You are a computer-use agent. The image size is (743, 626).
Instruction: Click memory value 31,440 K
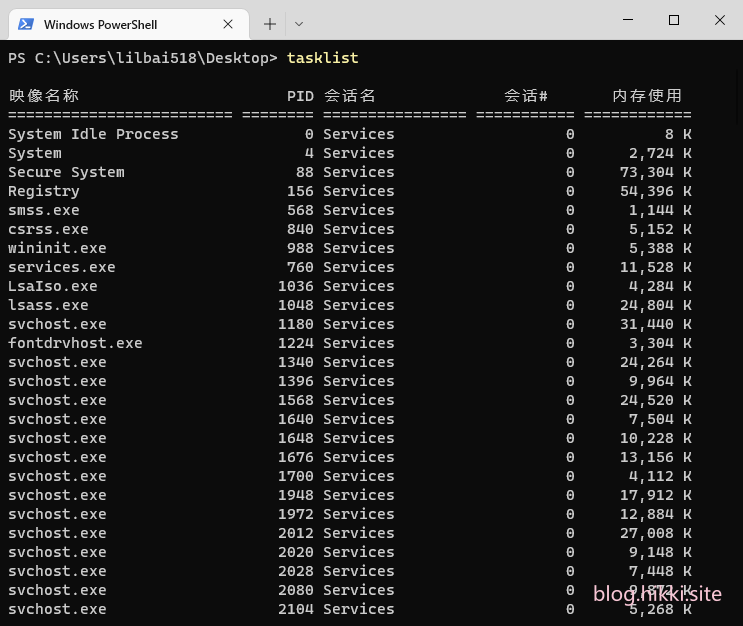pyautogui.click(x=656, y=324)
